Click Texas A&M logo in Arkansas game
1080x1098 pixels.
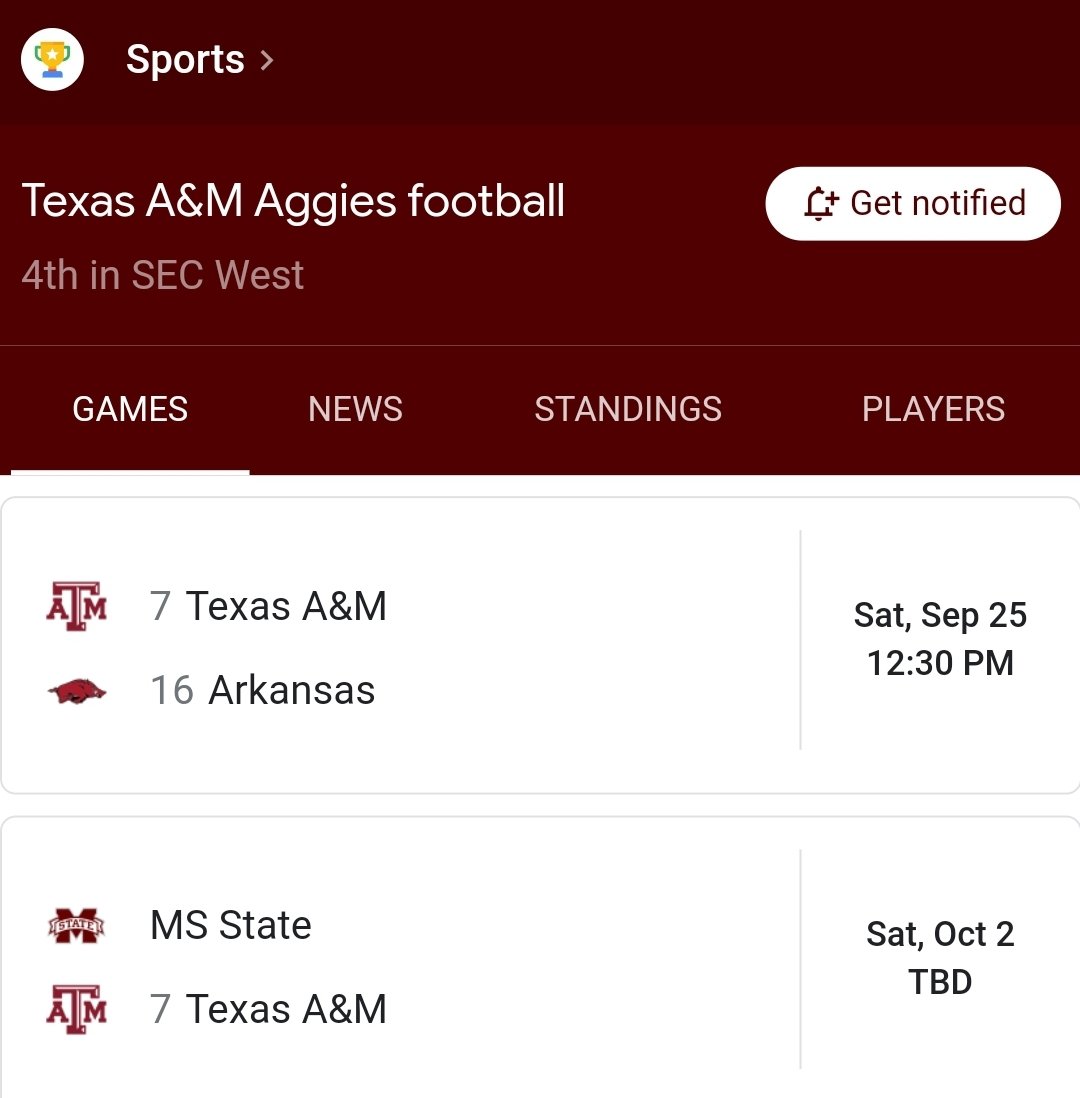pyautogui.click(x=76, y=606)
